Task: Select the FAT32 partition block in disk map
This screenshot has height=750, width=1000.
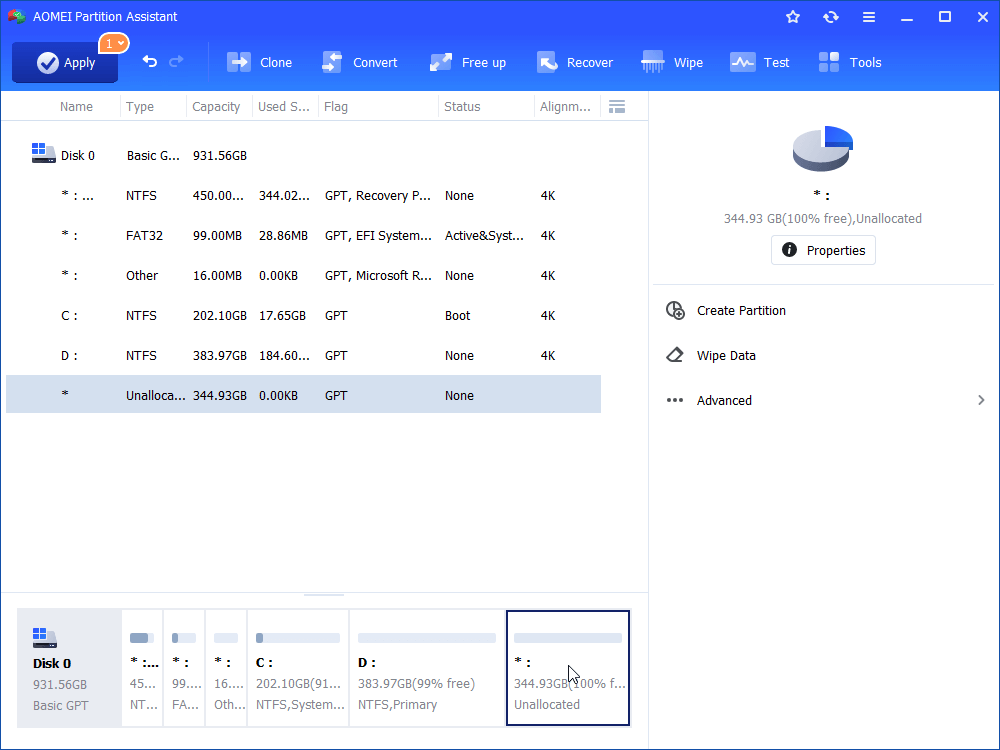Action: click(x=184, y=668)
